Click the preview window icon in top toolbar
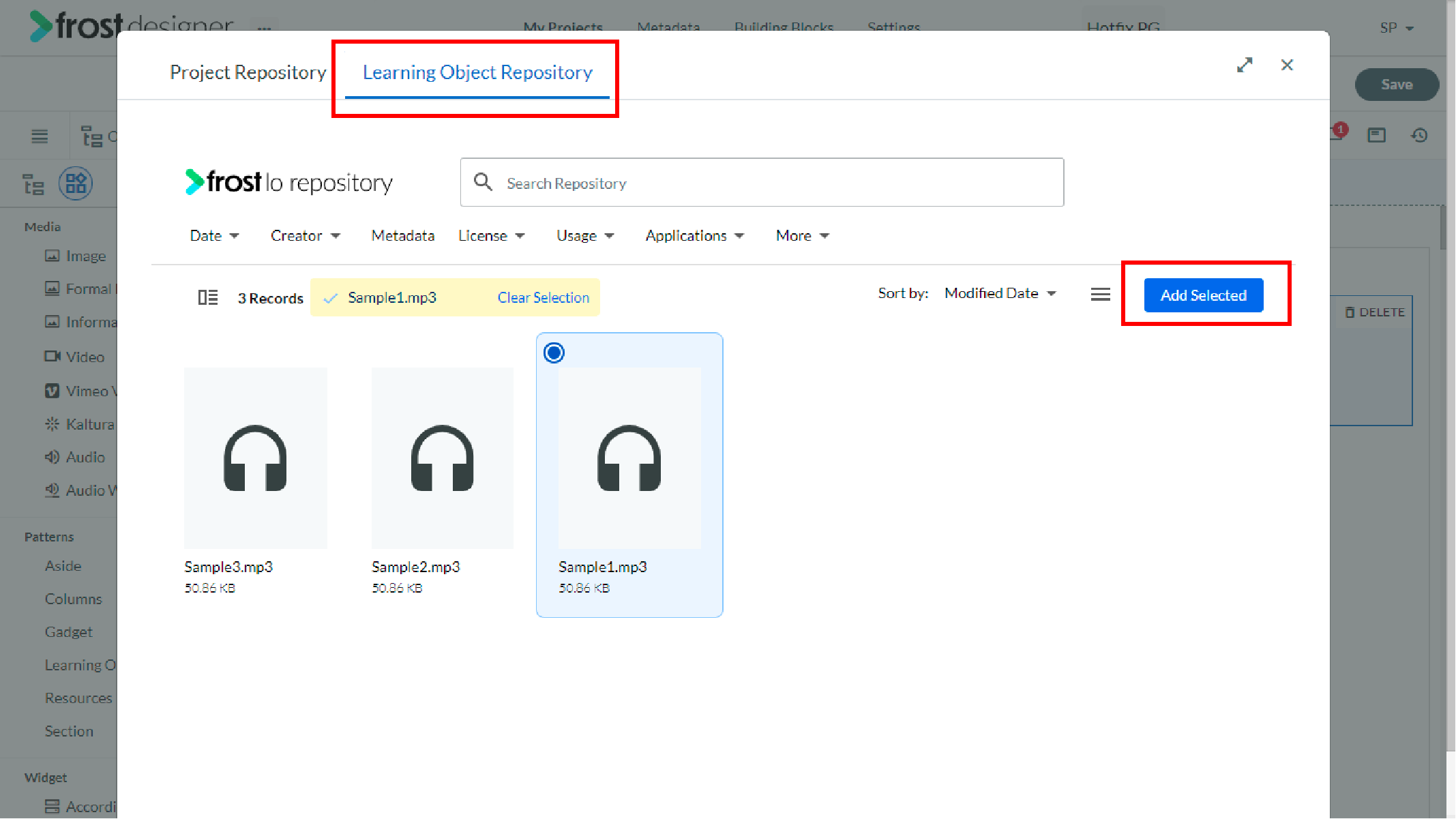1456x819 pixels. [1376, 135]
